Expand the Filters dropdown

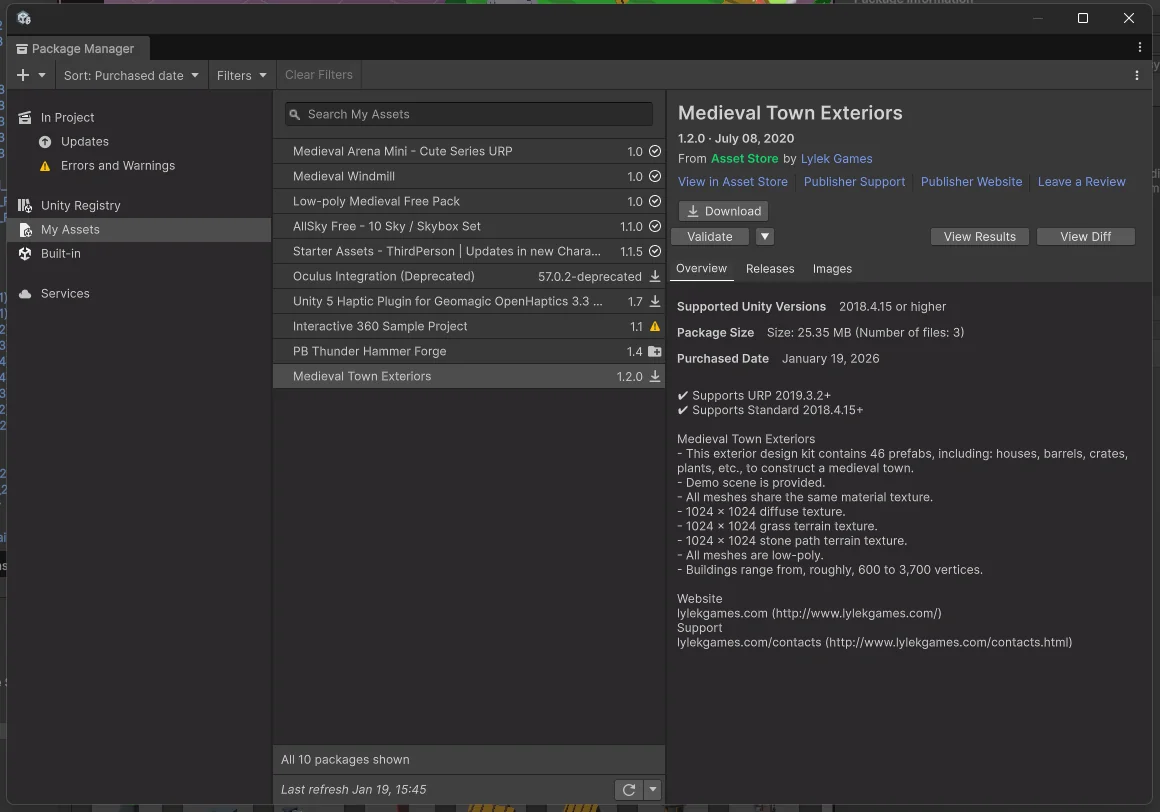(242, 75)
